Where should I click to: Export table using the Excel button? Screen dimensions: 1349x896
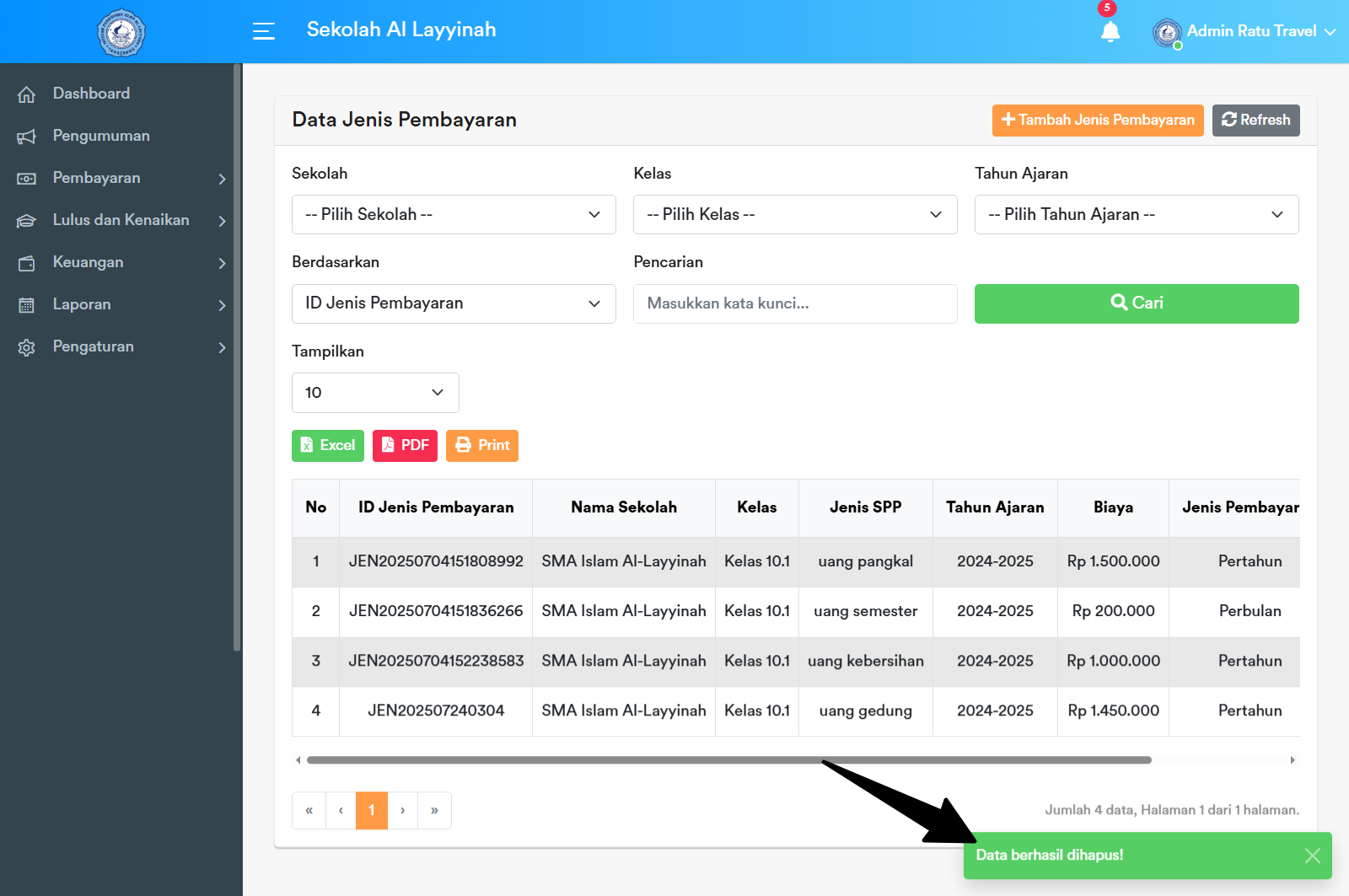tap(328, 445)
